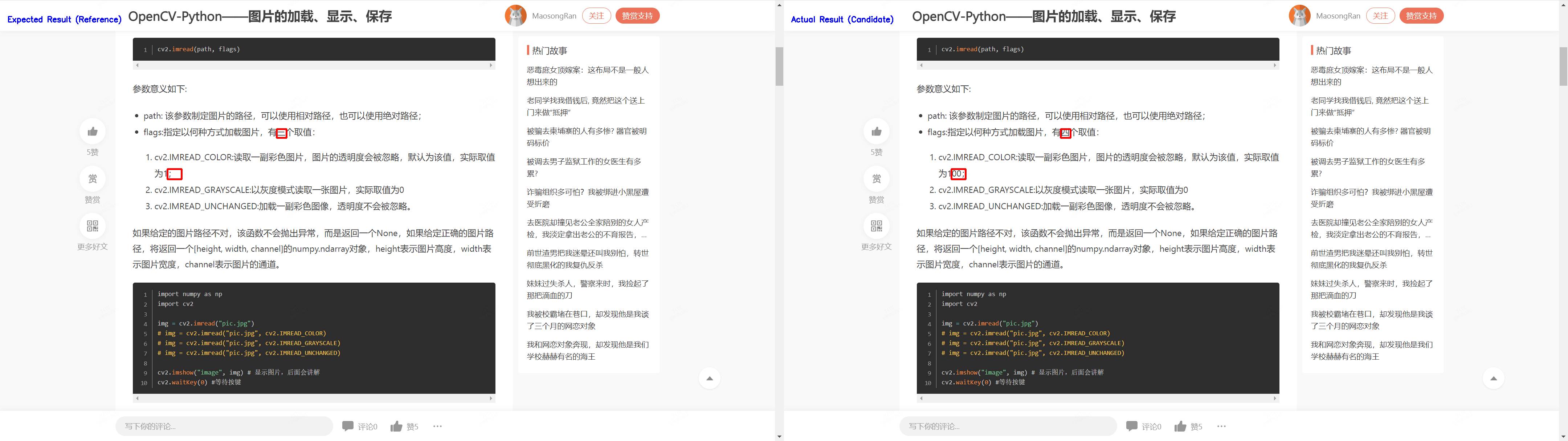
Task: Like the article via thumbs-up icon above "5赞"
Action: [92, 132]
